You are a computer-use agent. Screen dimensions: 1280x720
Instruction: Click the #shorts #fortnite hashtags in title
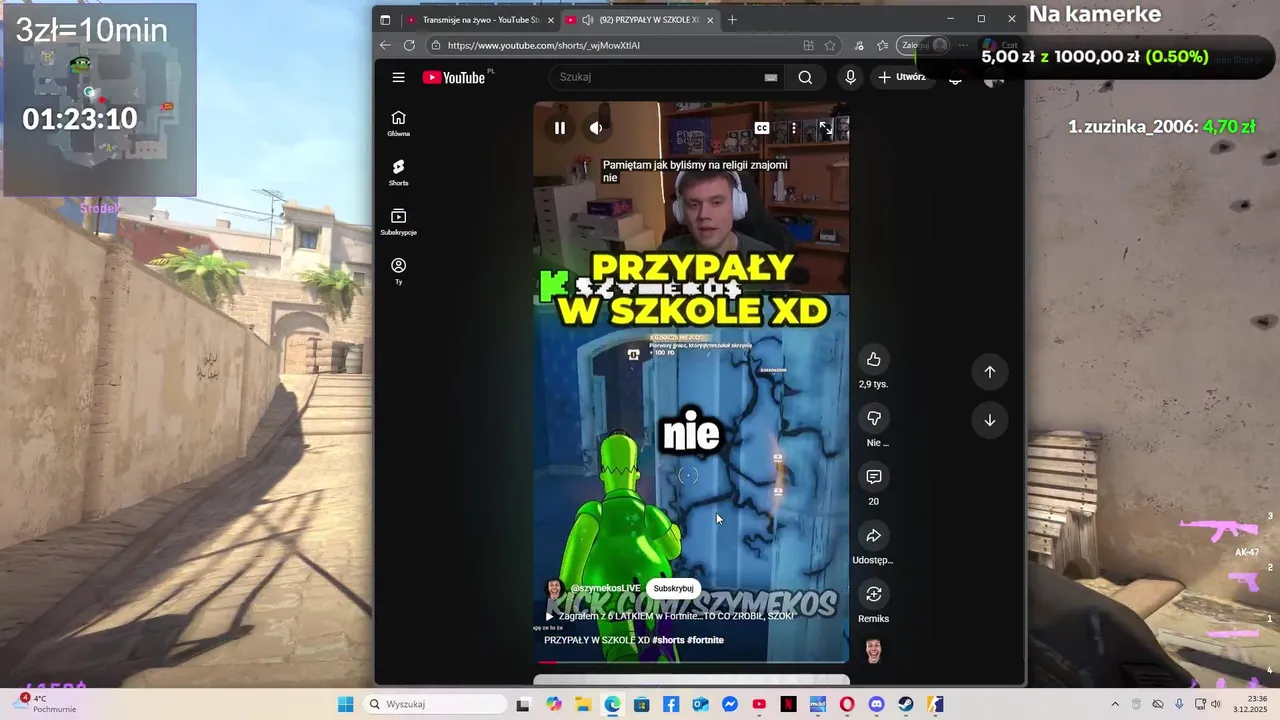[688, 640]
